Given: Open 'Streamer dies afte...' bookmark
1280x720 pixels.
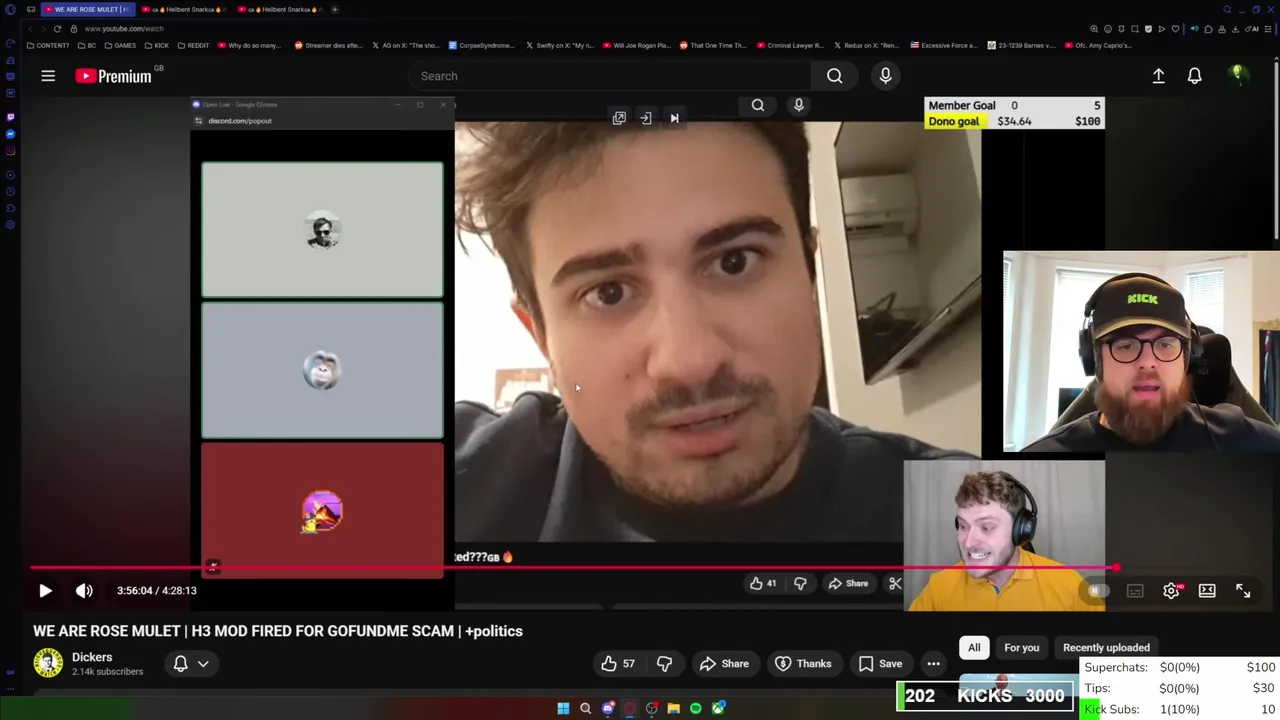Looking at the screenshot, I should 328,45.
